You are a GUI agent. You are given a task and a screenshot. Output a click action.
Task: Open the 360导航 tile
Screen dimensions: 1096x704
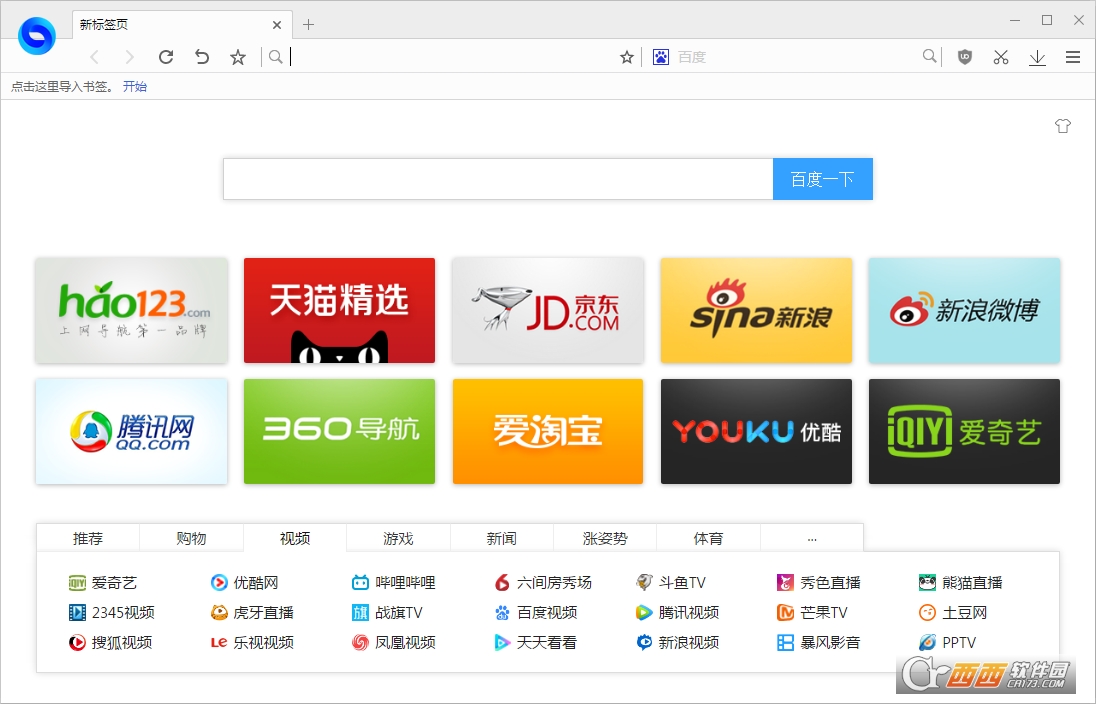coord(339,431)
